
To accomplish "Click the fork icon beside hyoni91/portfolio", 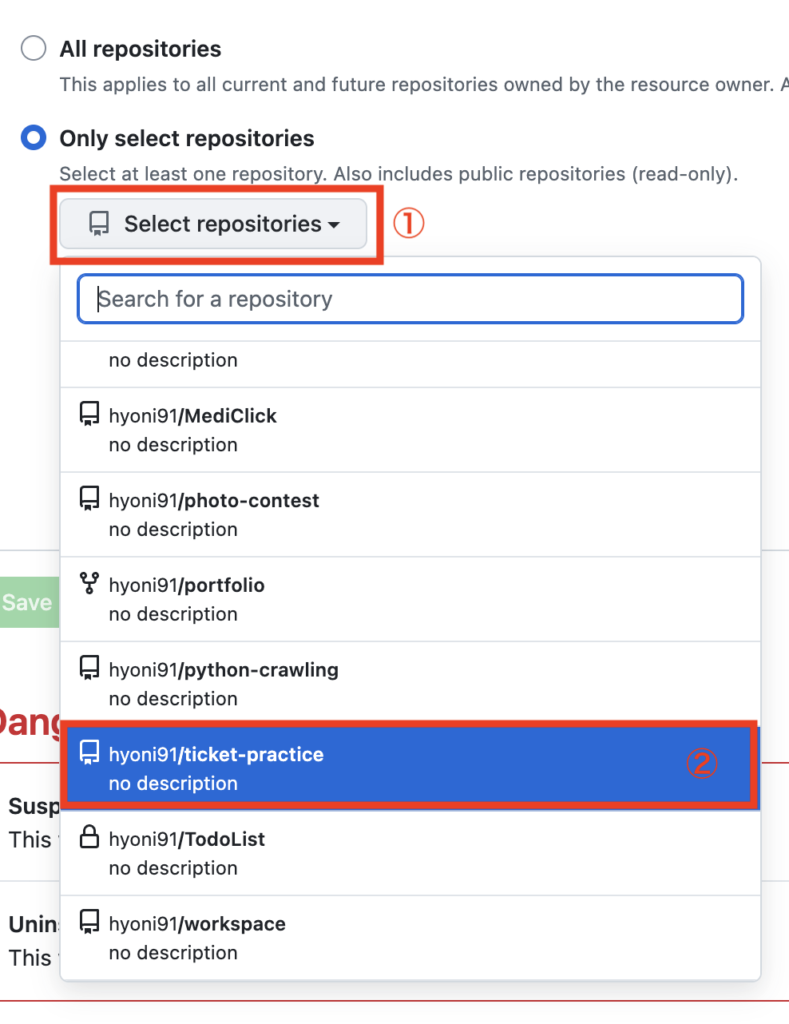I will pos(89,584).
